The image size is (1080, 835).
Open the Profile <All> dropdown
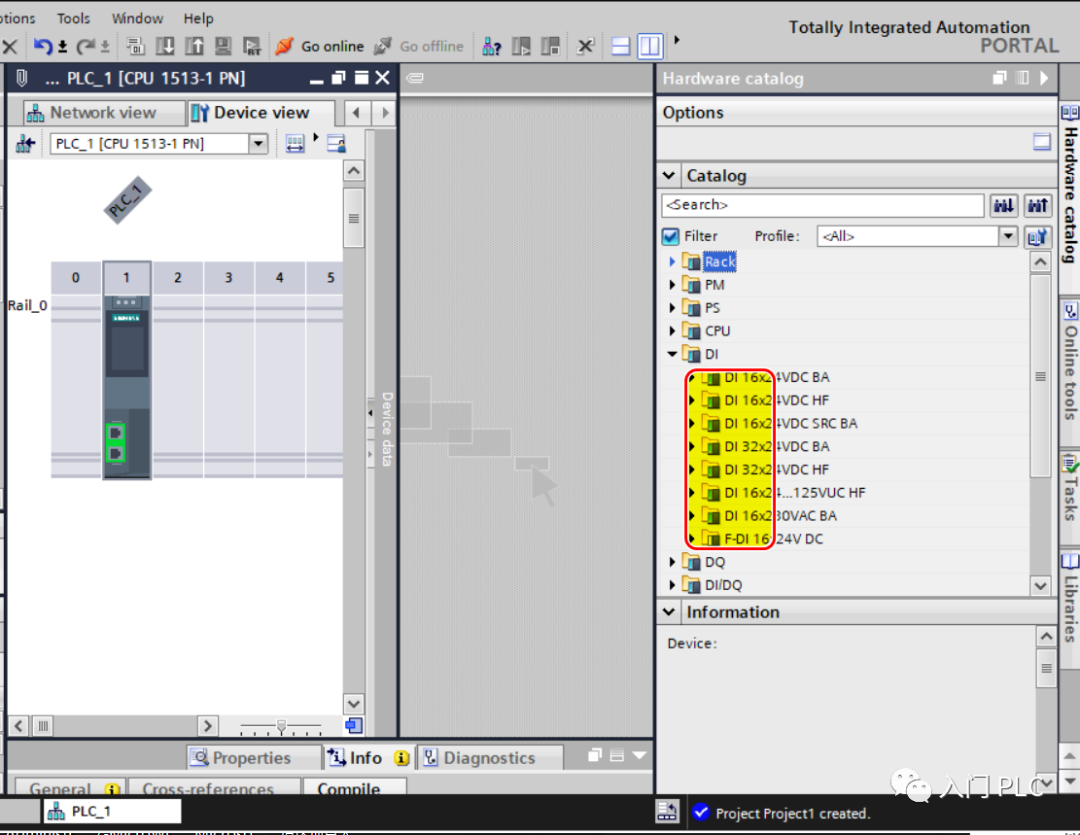click(x=1008, y=236)
